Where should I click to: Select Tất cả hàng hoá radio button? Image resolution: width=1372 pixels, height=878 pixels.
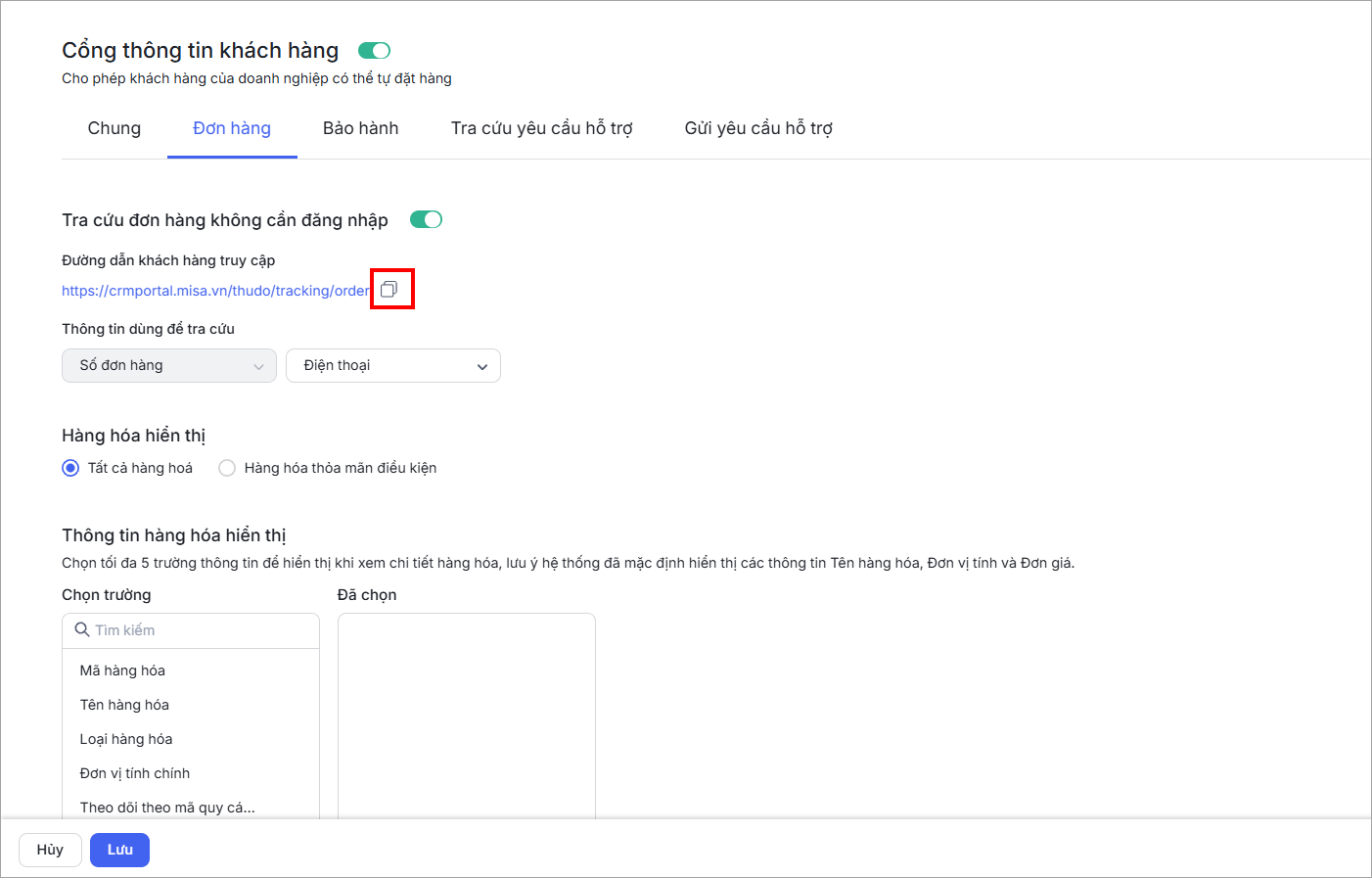point(70,468)
